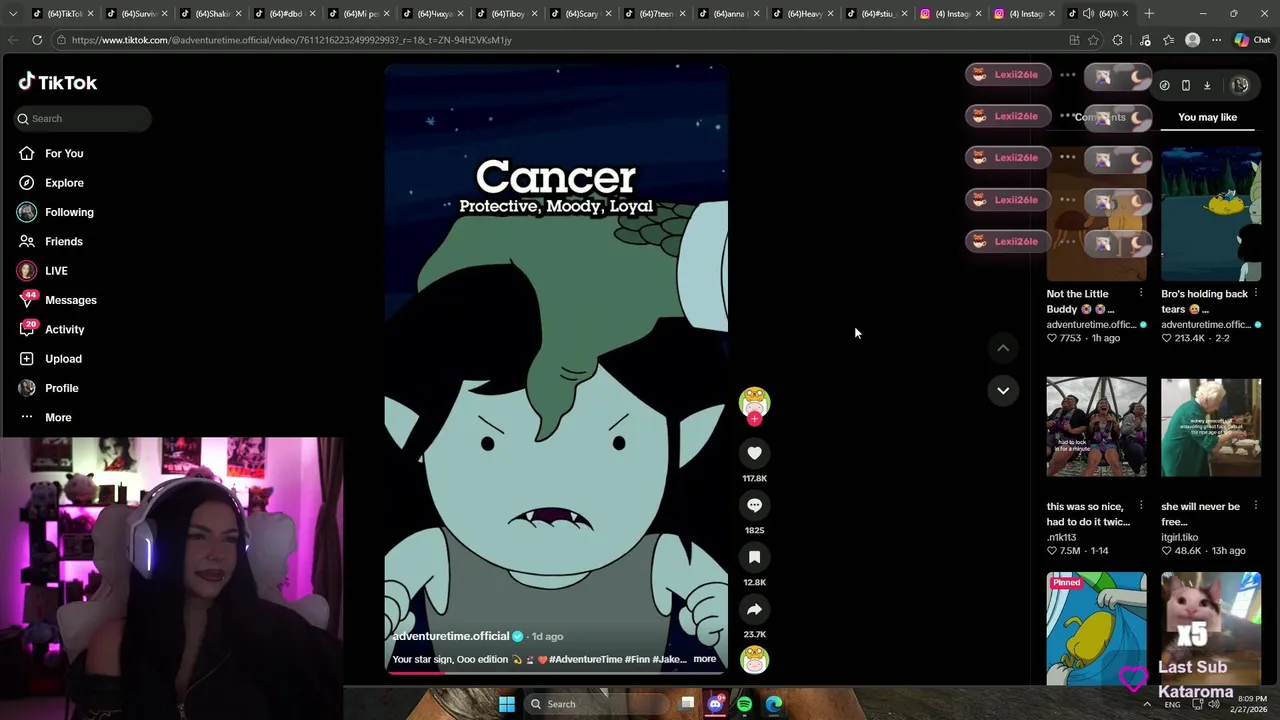
Task: Switch to the Heavy browser tab
Action: click(802, 14)
